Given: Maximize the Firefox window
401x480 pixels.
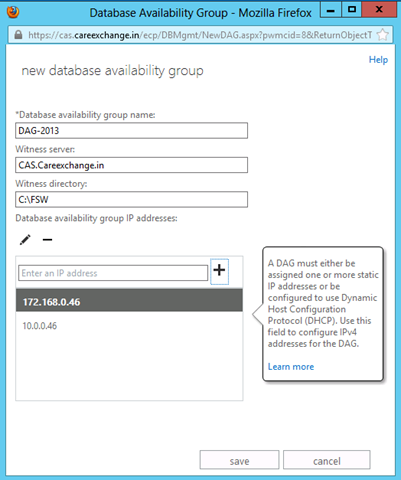Looking at the screenshot, I should coord(351,10).
